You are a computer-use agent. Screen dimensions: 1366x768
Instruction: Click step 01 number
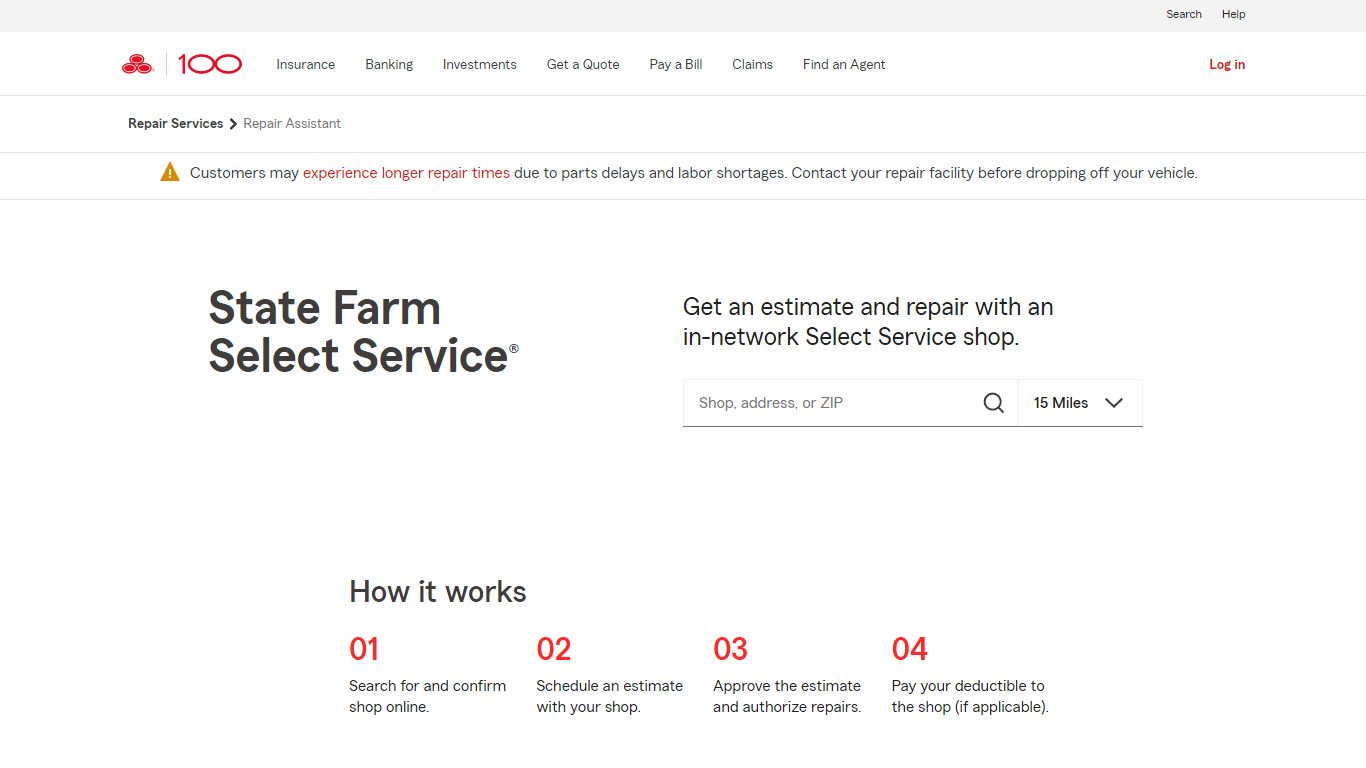click(x=364, y=649)
